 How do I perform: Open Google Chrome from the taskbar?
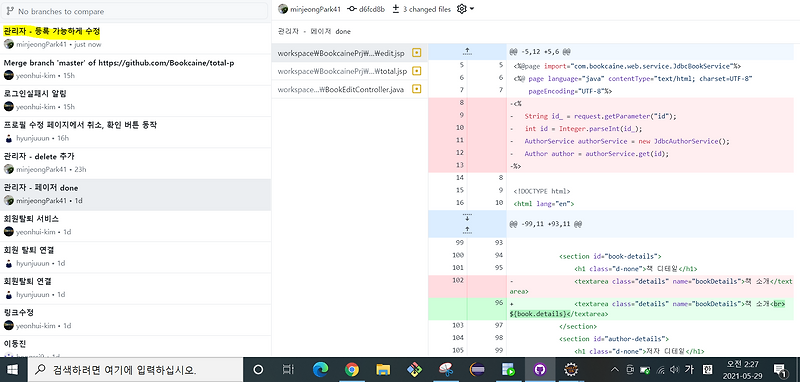tap(352, 370)
